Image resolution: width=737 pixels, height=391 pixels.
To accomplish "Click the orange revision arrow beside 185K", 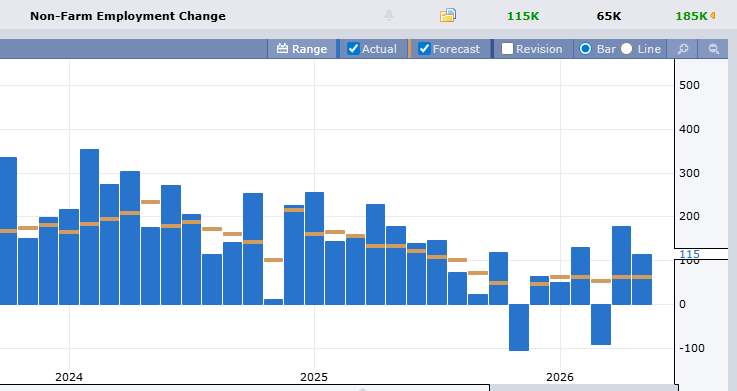I will (x=713, y=16).
